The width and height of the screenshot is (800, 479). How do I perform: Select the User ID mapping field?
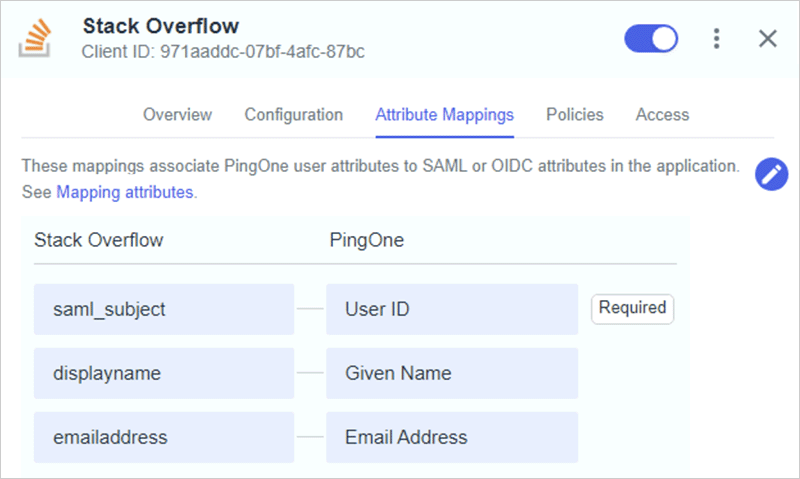point(451,309)
